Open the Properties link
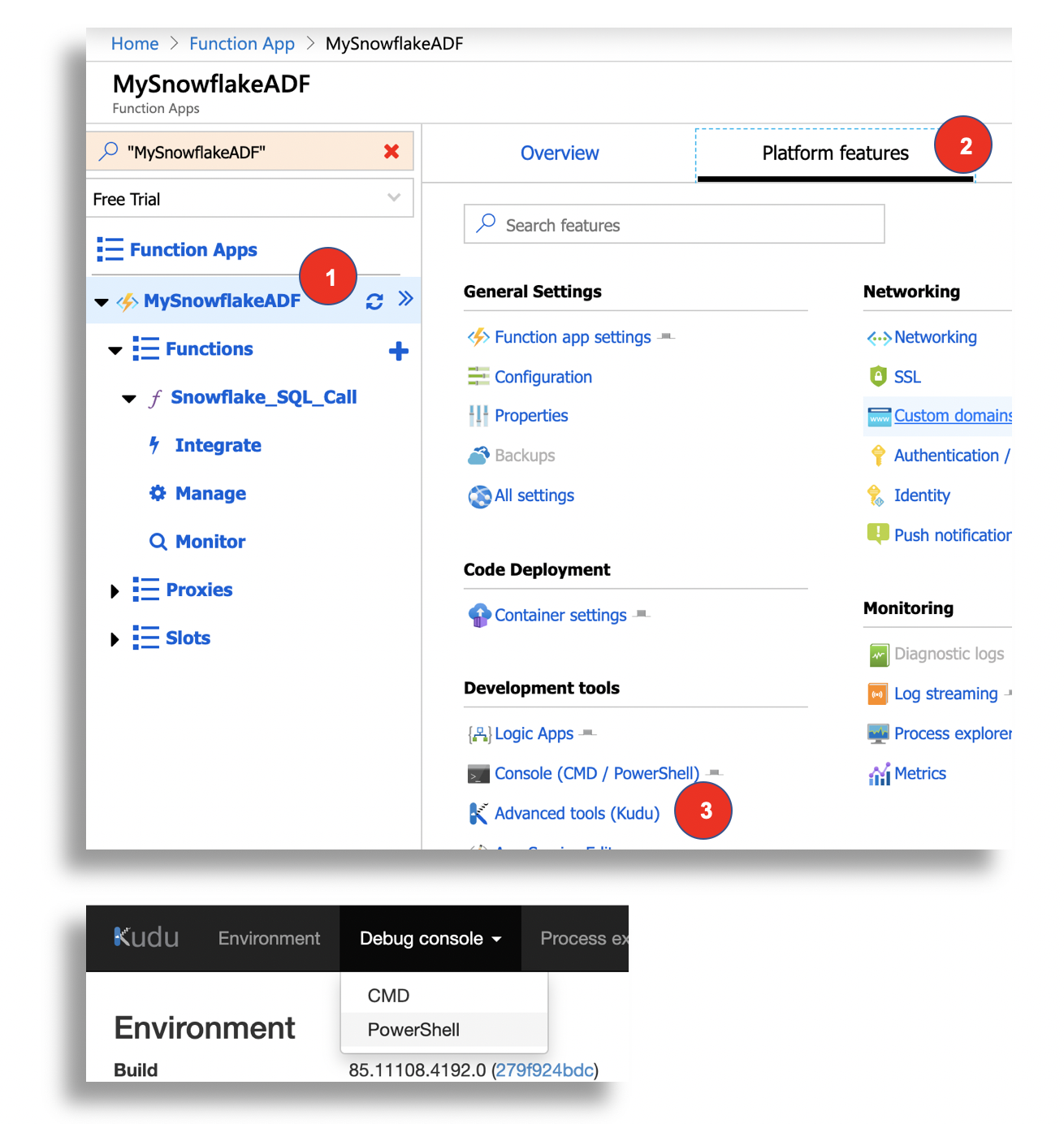This screenshot has width=1064, height=1124. tap(531, 415)
